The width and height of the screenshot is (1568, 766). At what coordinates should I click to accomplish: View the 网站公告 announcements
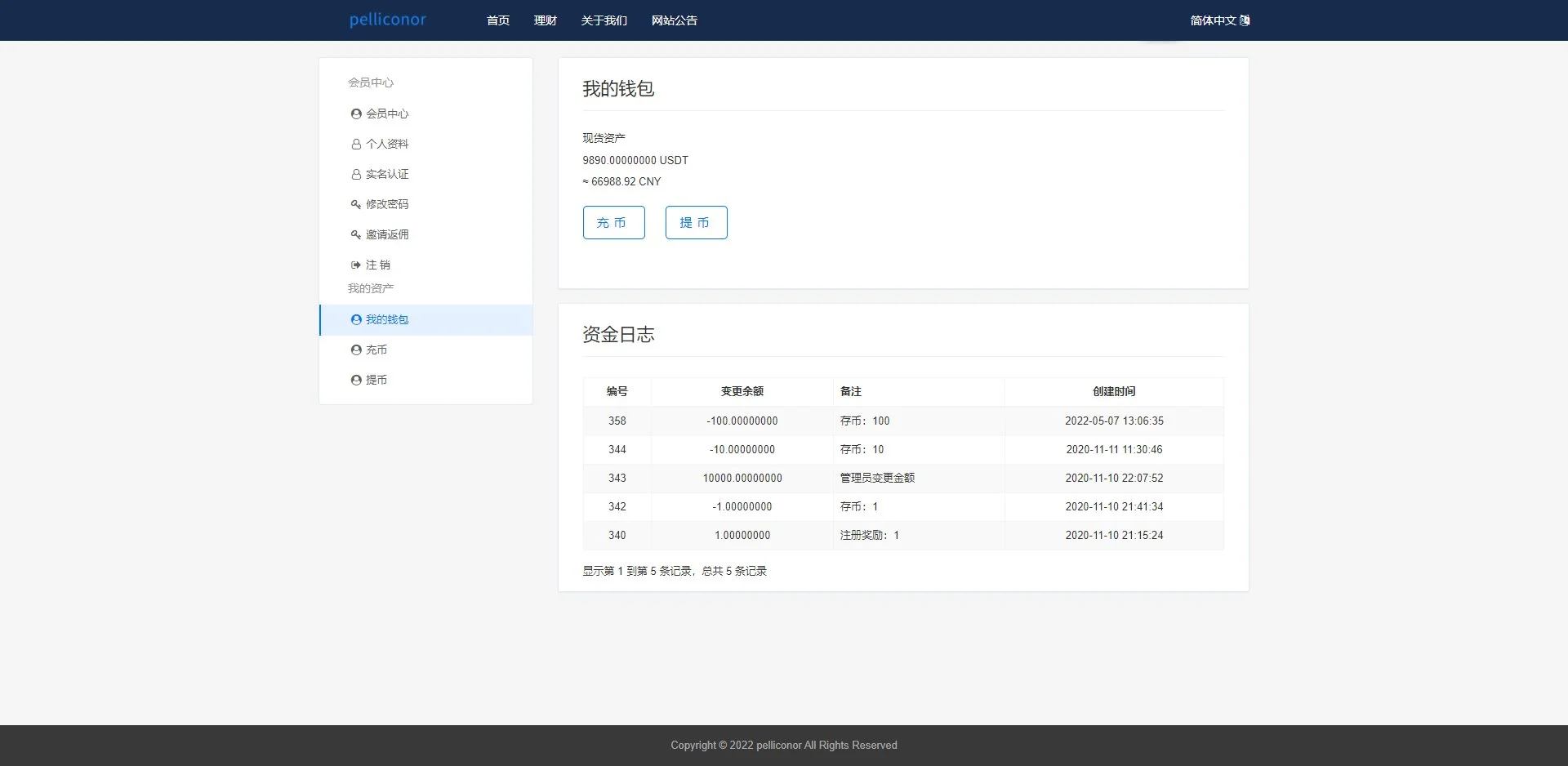[x=675, y=20]
